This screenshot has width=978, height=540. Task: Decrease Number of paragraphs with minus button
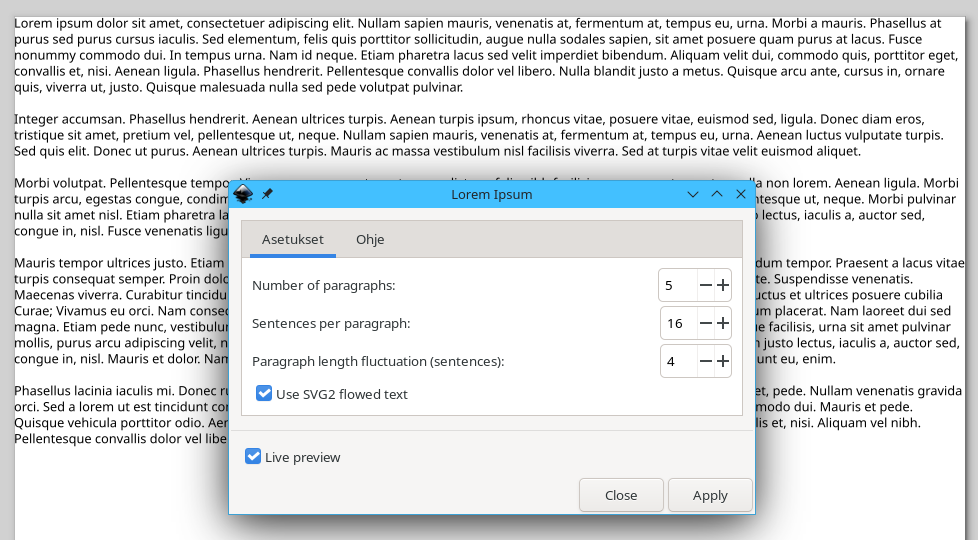coord(705,285)
